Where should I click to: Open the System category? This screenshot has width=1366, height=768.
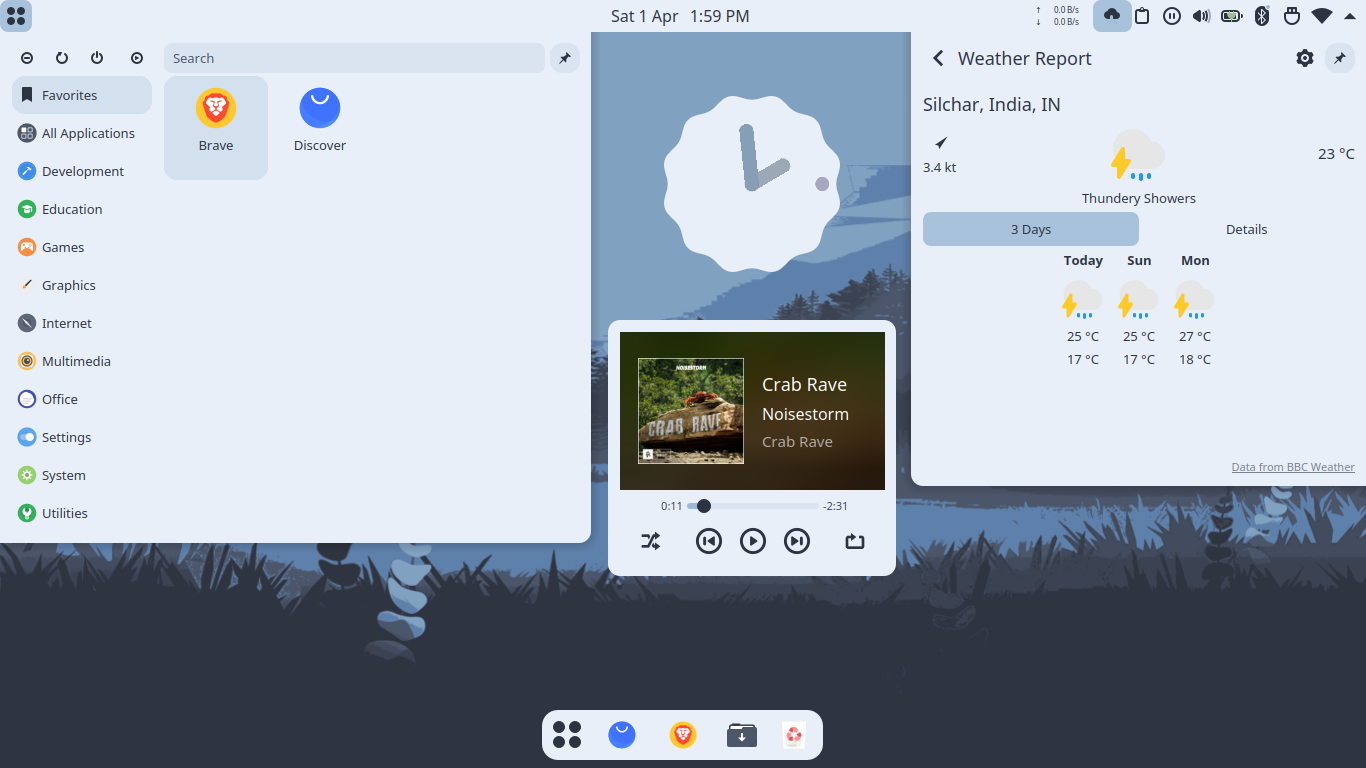[x=82, y=475]
